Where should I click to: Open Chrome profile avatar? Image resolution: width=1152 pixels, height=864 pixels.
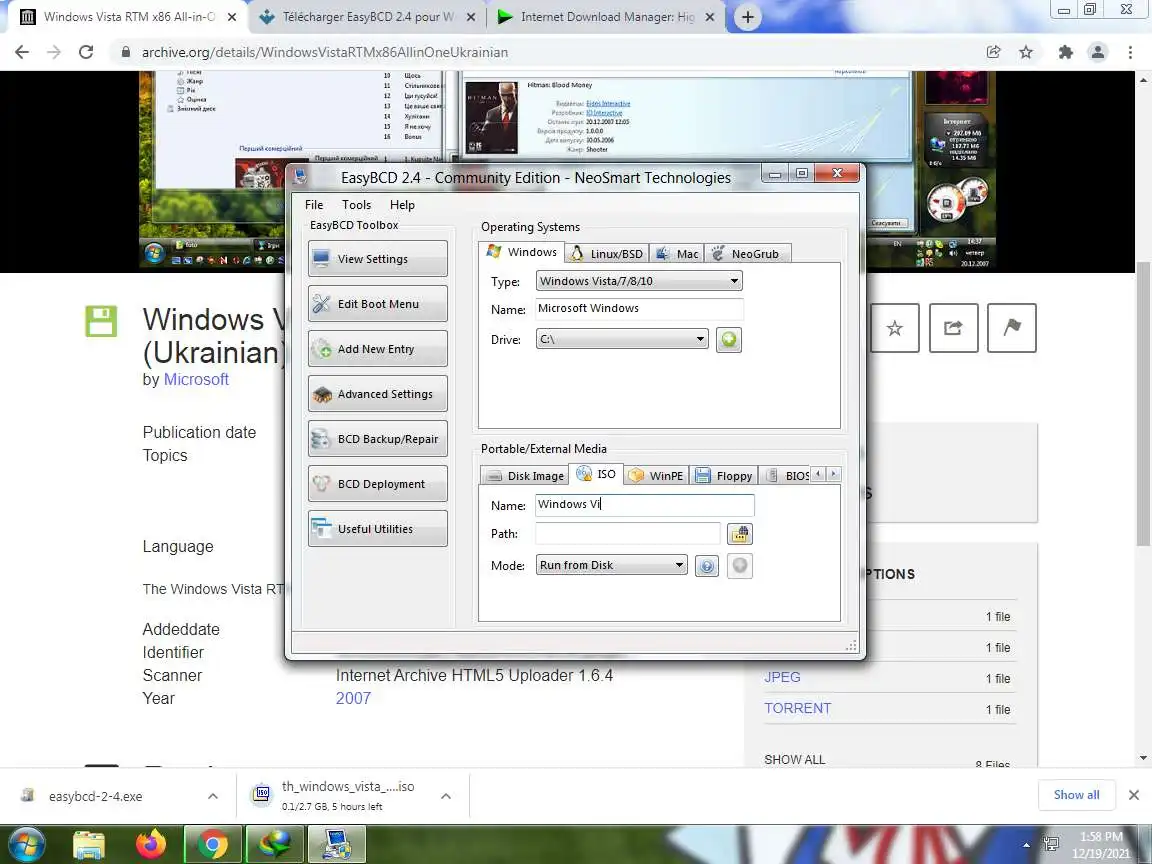click(1098, 52)
